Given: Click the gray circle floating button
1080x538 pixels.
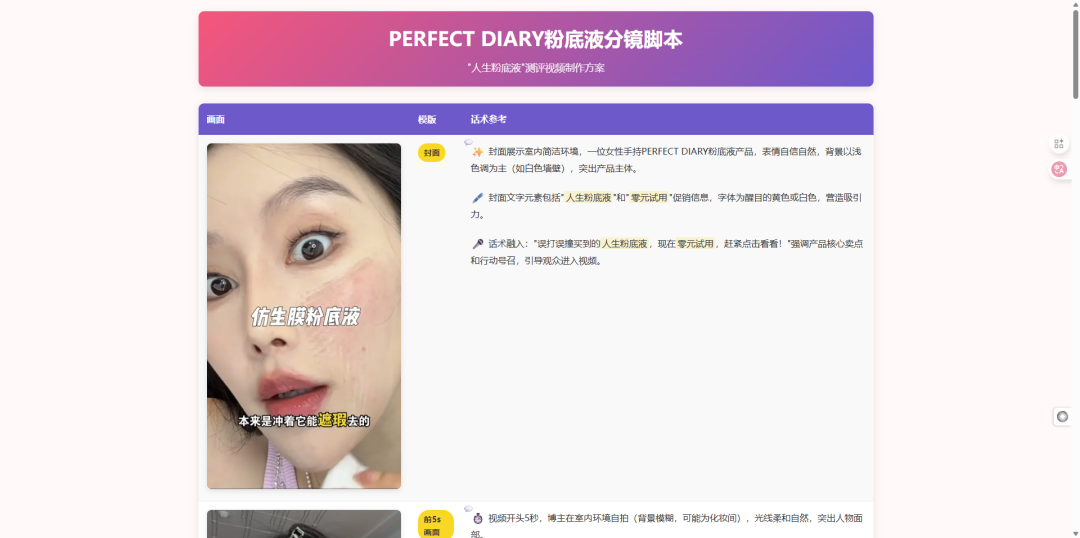Looking at the screenshot, I should click(1062, 416).
